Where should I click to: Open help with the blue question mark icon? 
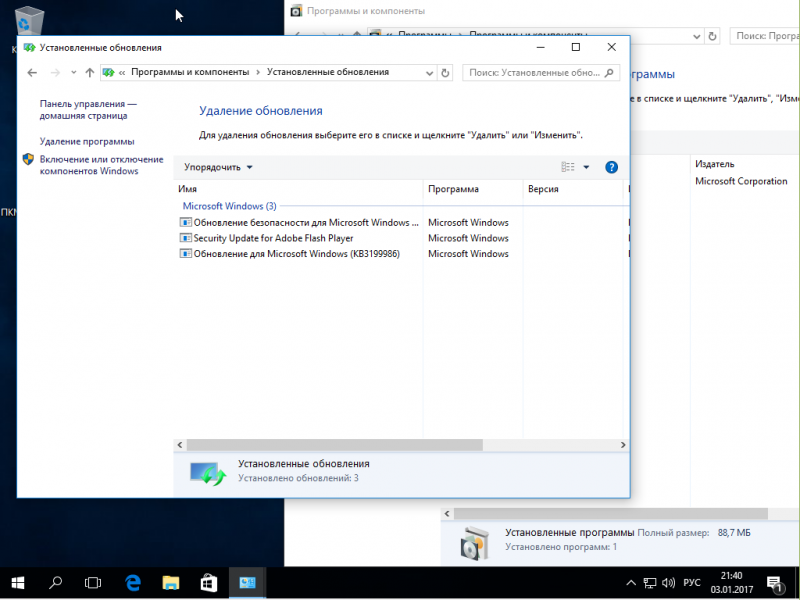[x=611, y=167]
